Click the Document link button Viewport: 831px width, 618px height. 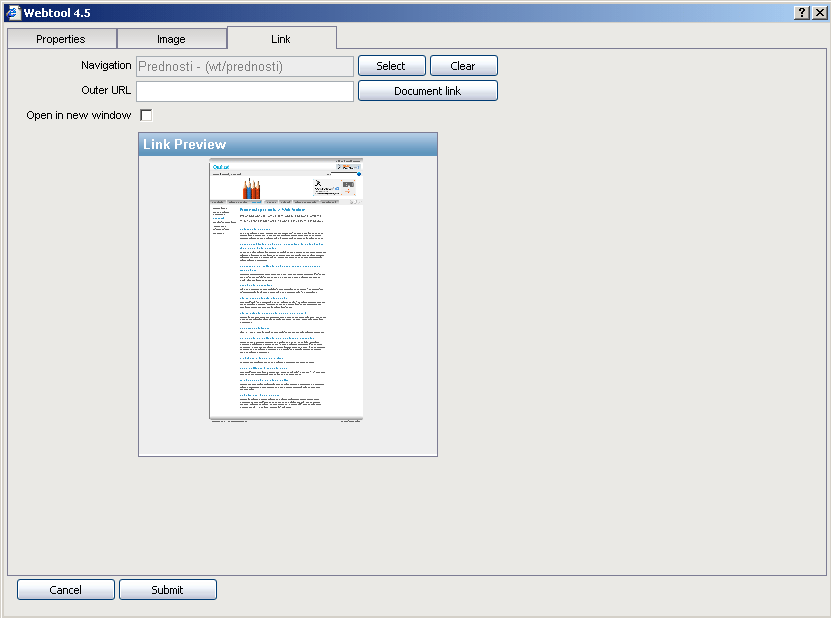pos(427,91)
